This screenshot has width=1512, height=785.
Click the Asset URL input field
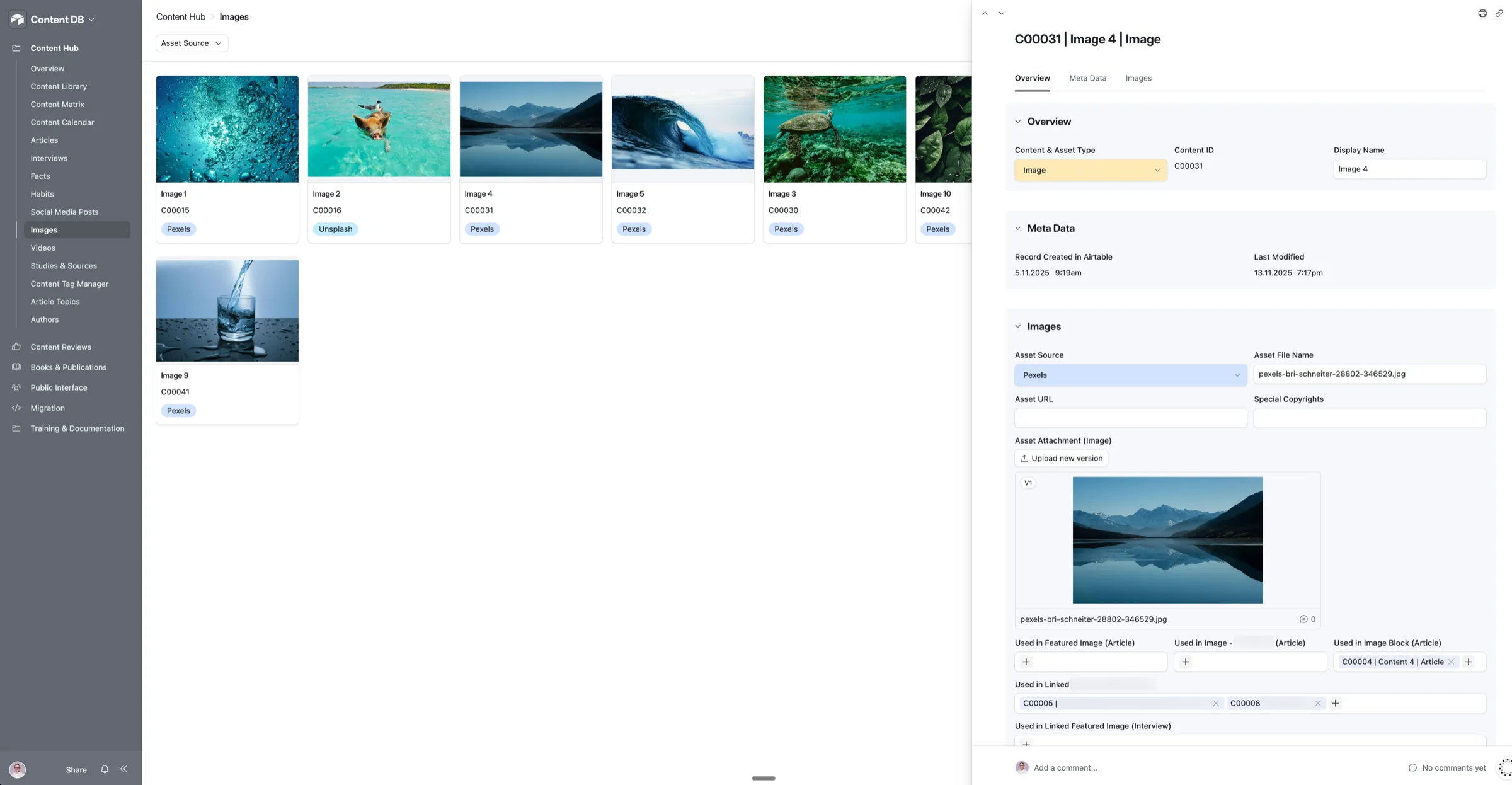[x=1130, y=418]
